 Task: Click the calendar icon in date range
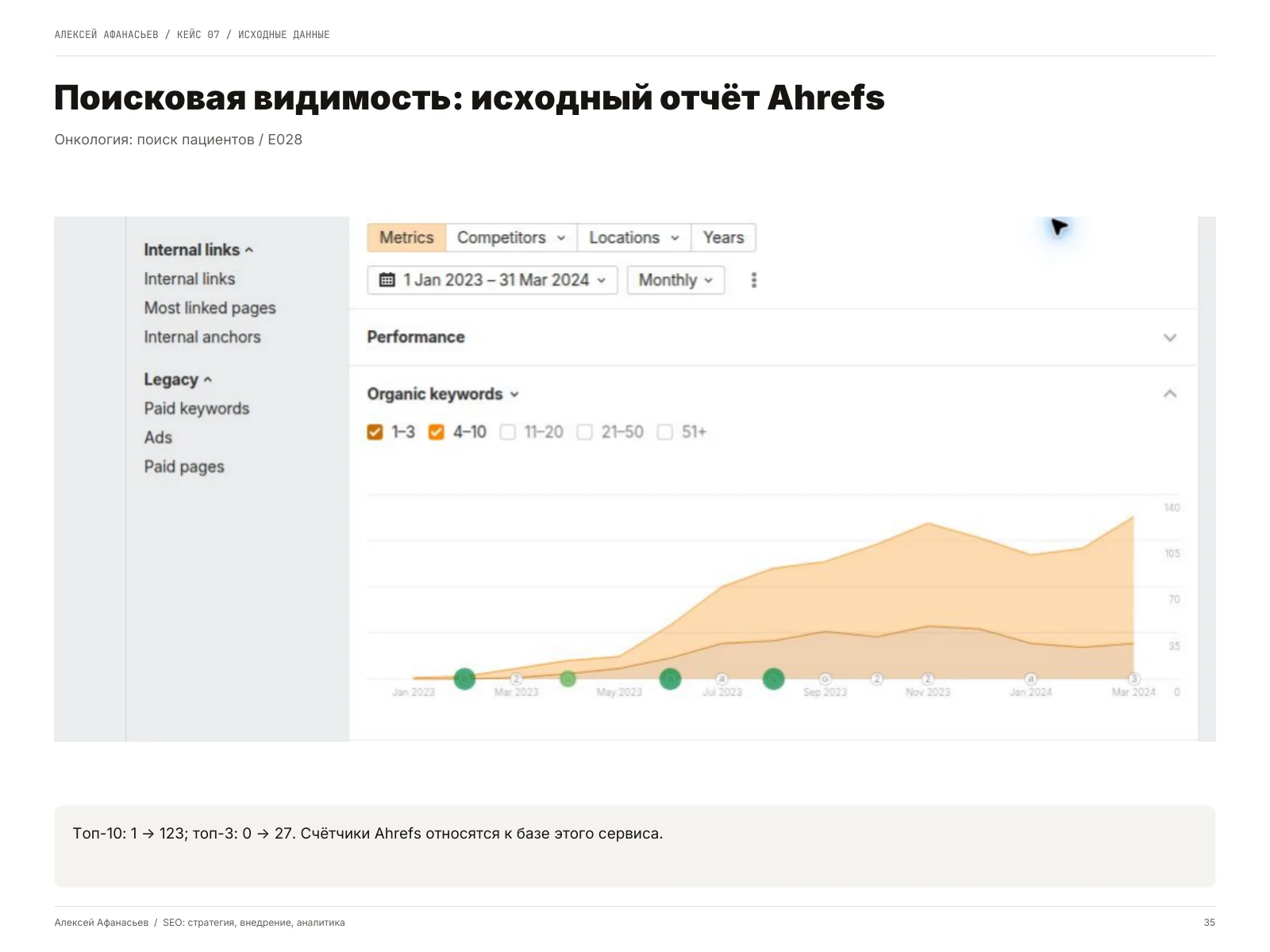click(x=387, y=280)
